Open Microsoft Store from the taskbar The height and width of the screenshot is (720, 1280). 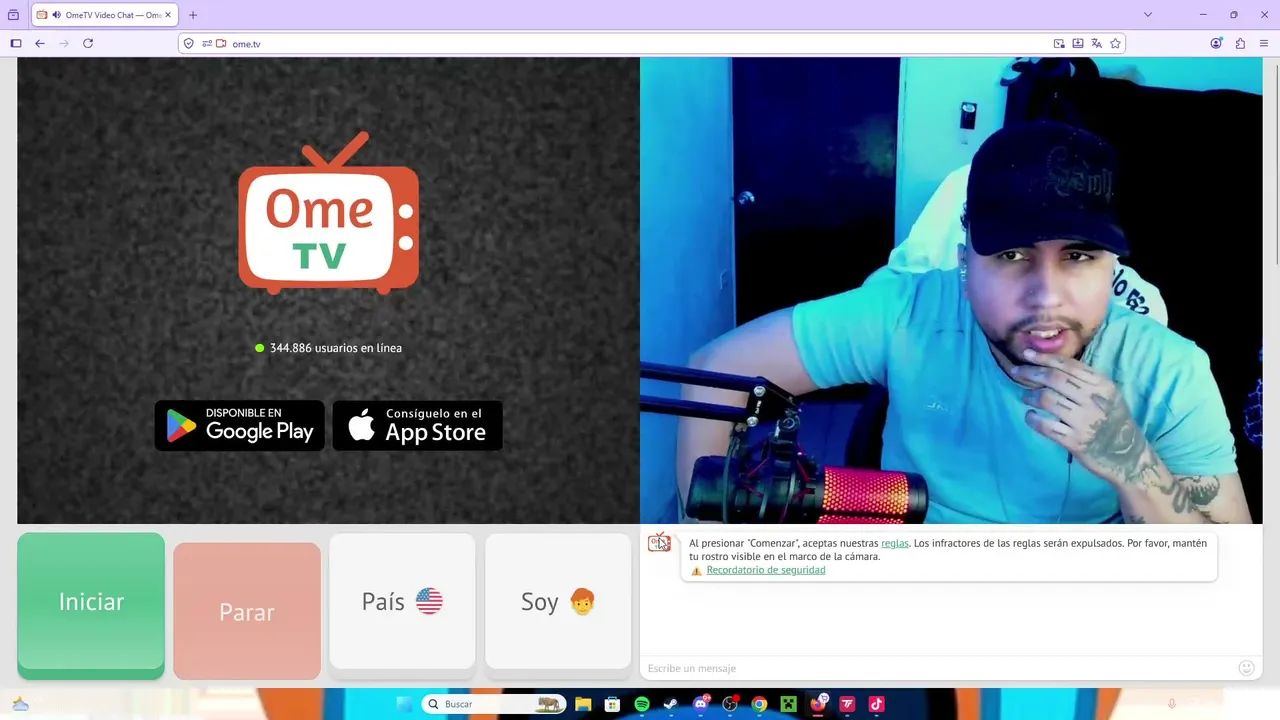[x=612, y=704]
